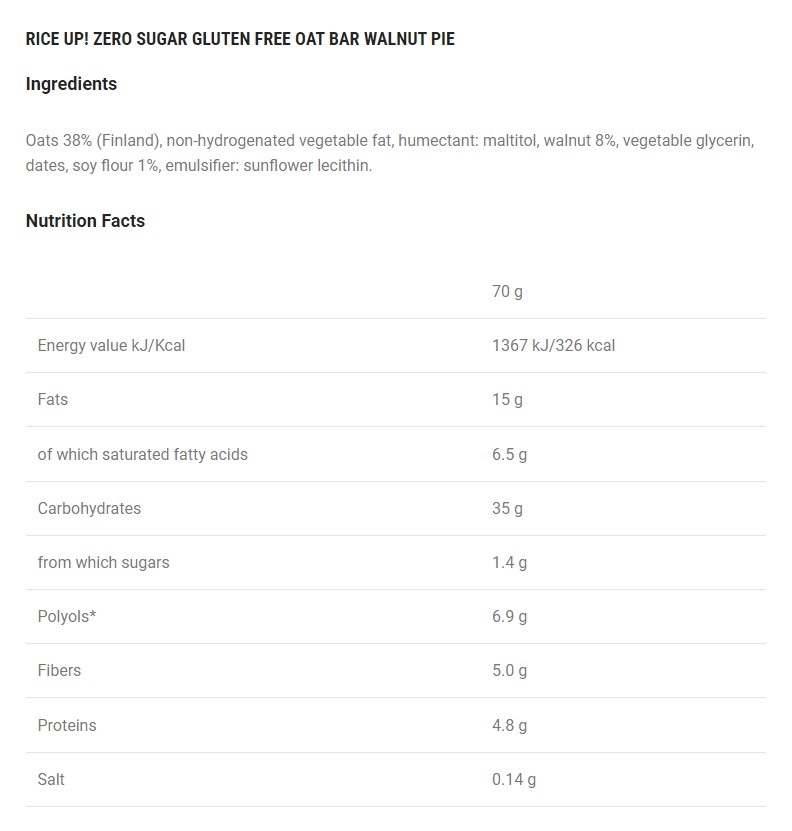Select the Salt row label
Screen dimensions: 792x831
[51, 779]
